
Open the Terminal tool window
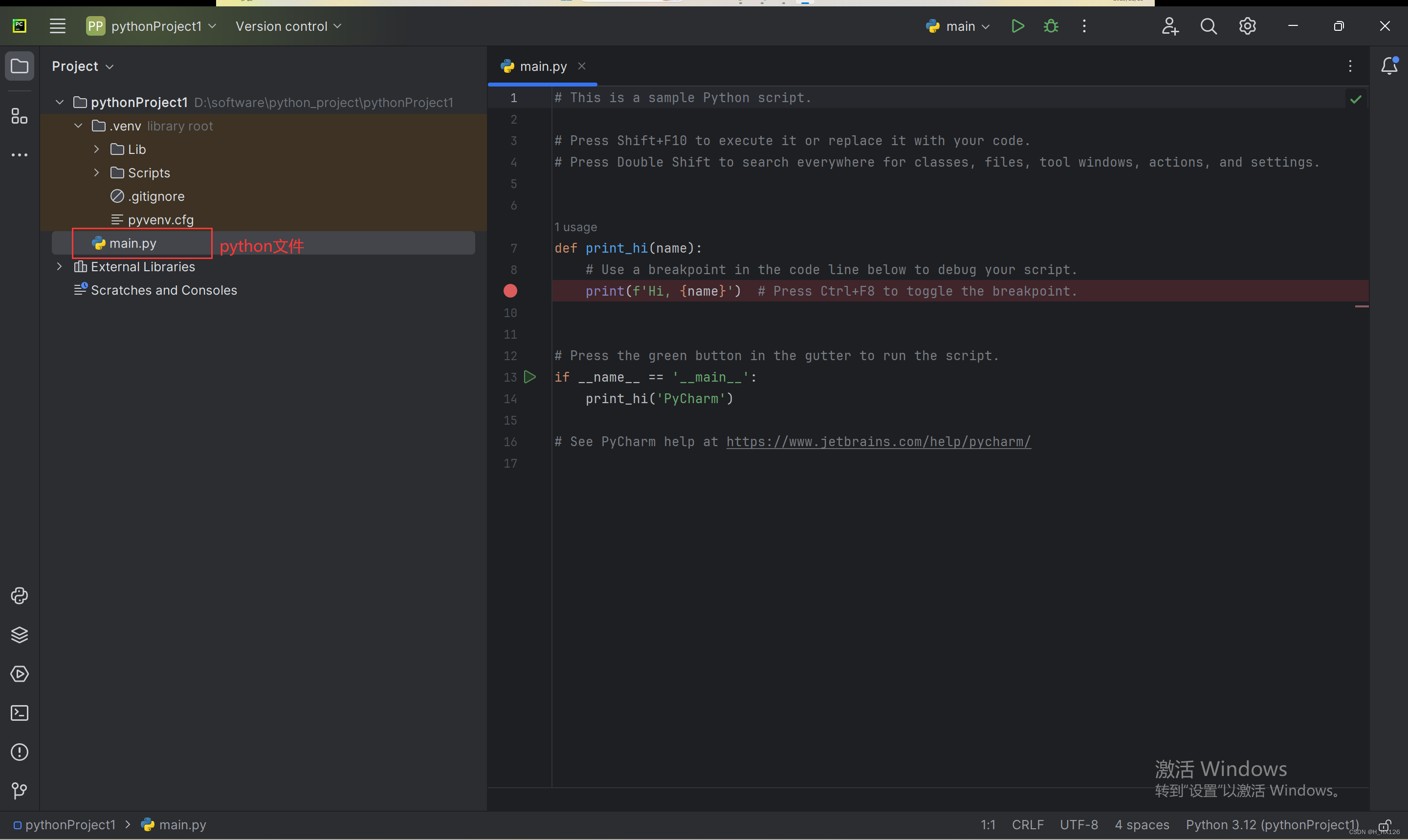[x=19, y=713]
